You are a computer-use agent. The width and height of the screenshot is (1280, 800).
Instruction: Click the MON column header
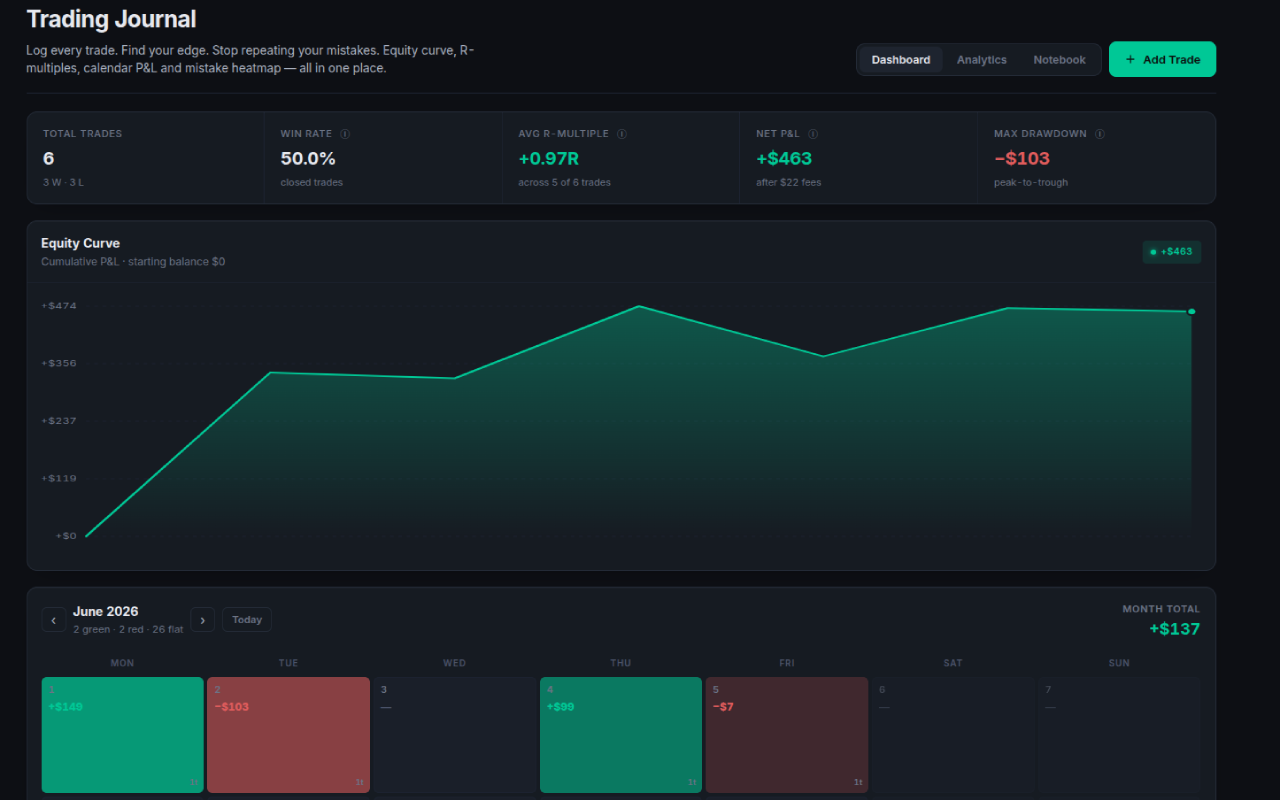point(122,663)
